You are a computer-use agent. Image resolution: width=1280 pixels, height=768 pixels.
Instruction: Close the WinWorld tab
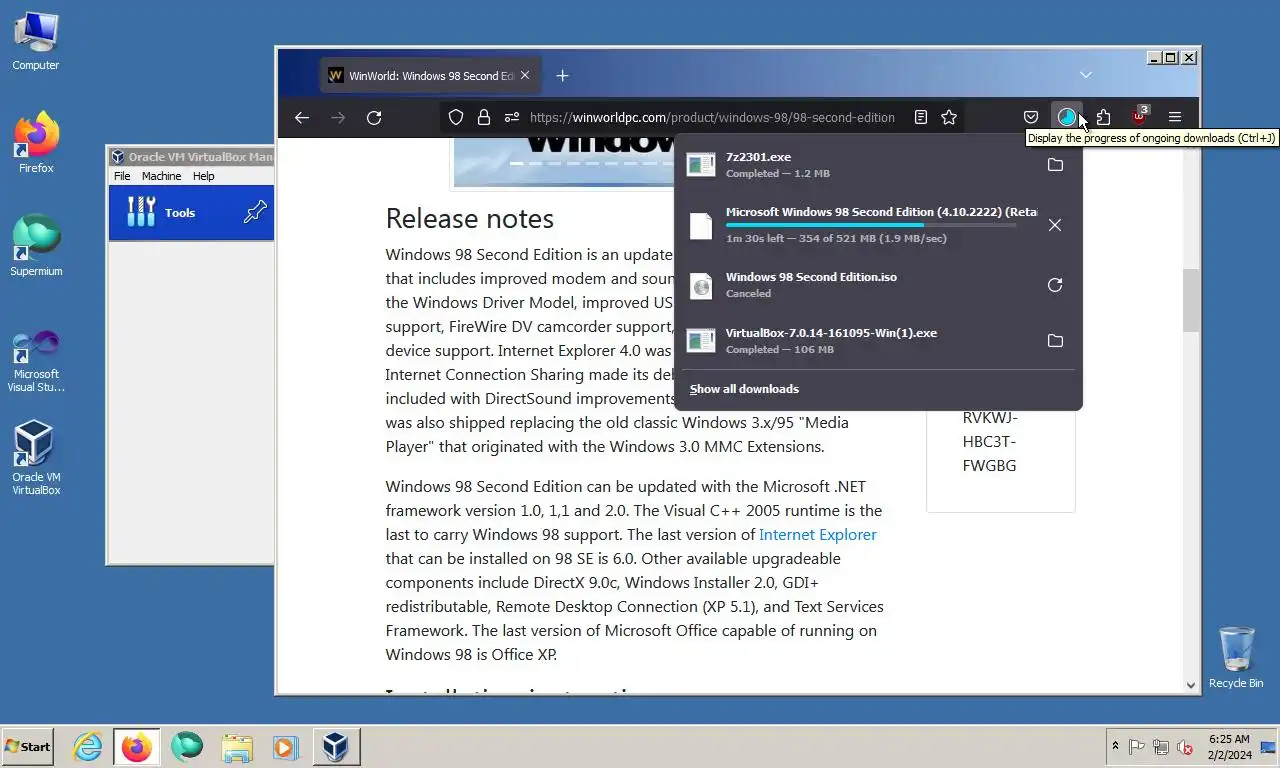(525, 75)
